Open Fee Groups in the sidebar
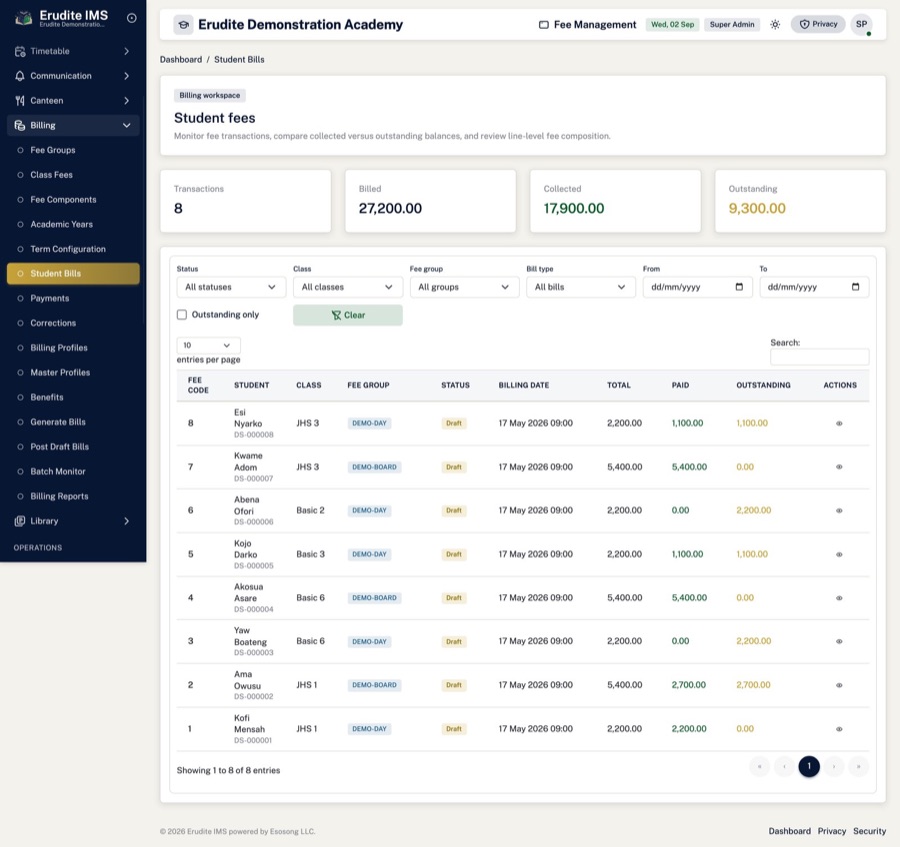This screenshot has width=900, height=847. 73,150
